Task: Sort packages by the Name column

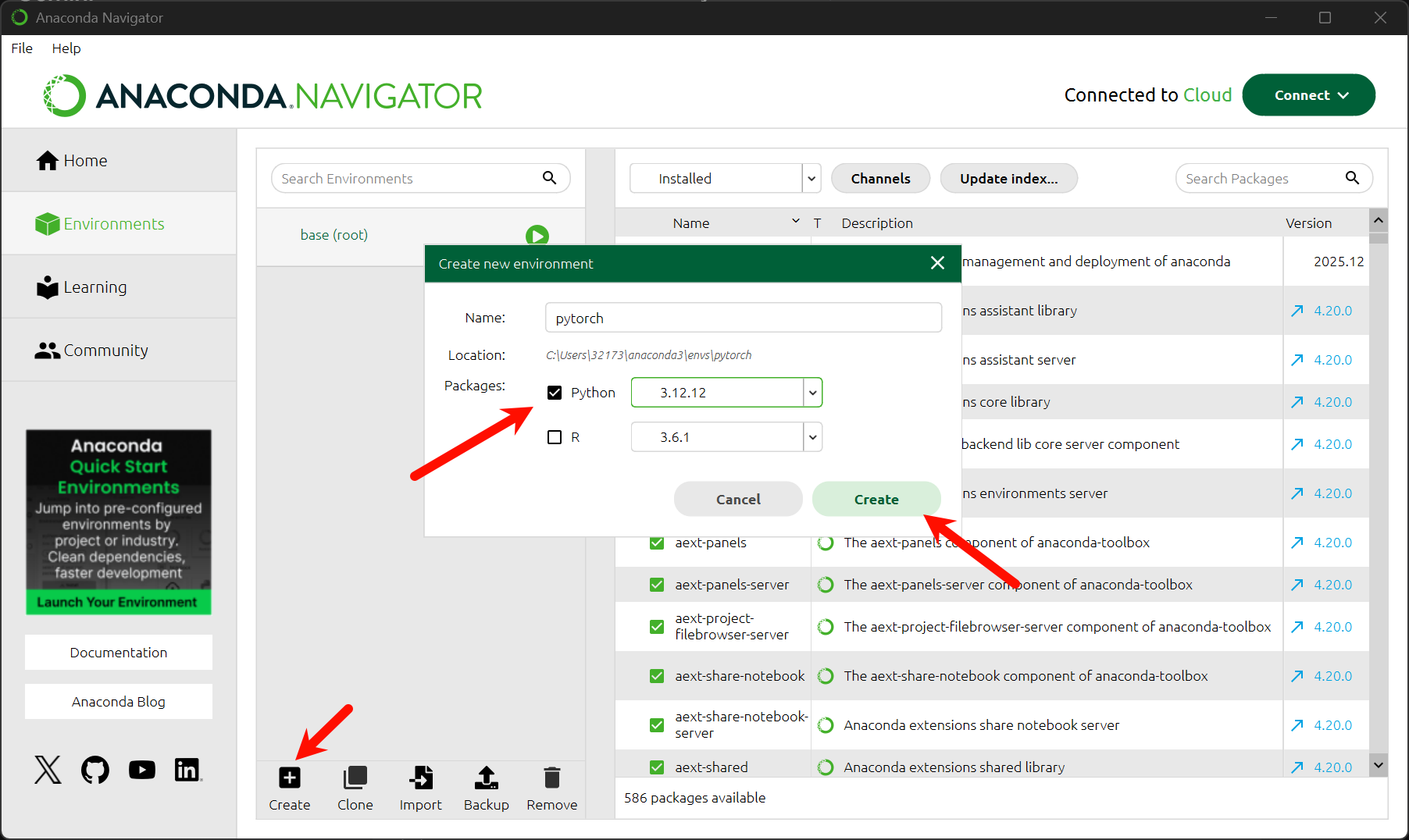Action: click(x=691, y=223)
